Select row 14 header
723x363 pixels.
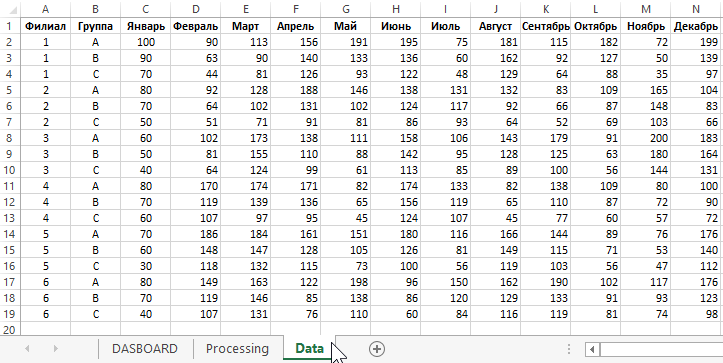tap(10, 234)
